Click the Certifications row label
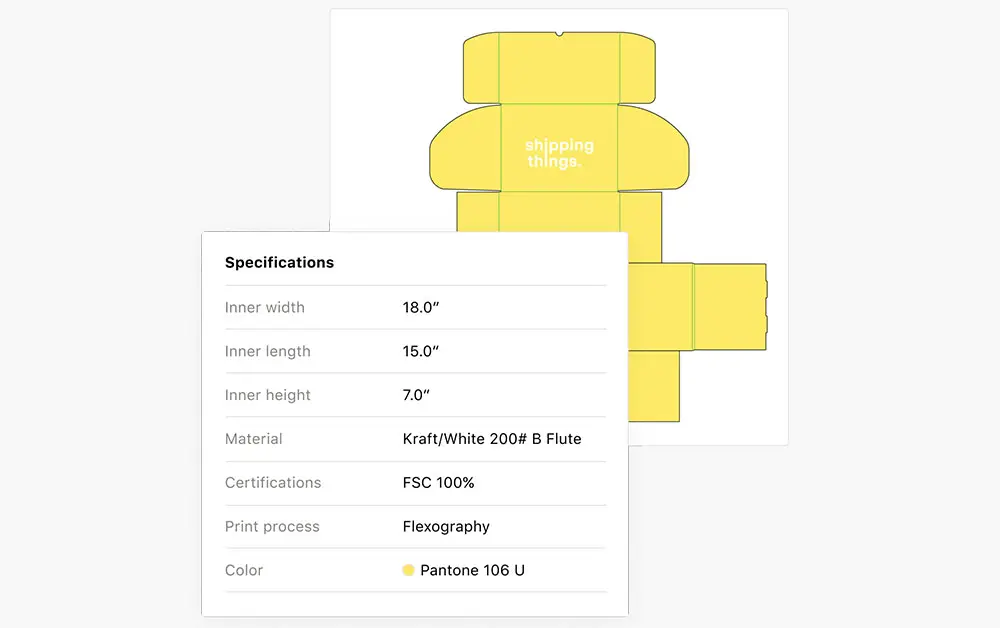Screen dimensions: 1000x628 click(273, 482)
